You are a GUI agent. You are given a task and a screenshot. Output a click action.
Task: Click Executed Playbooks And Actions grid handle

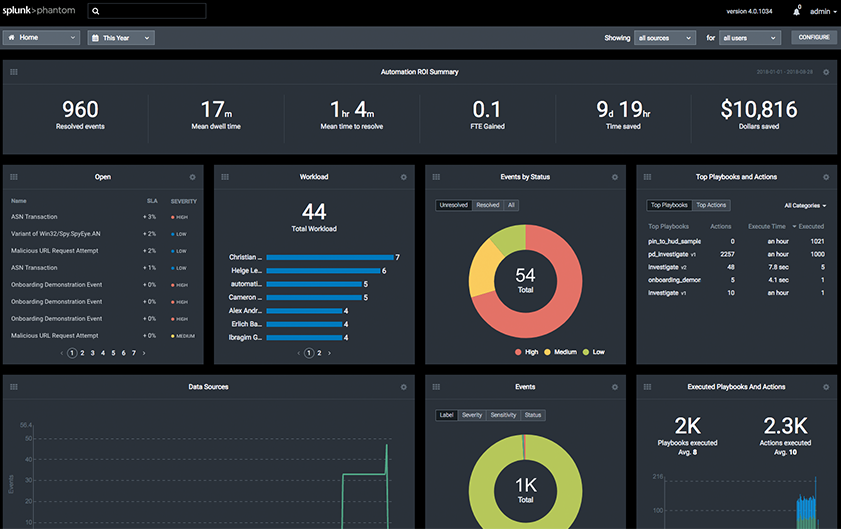[x=647, y=387]
